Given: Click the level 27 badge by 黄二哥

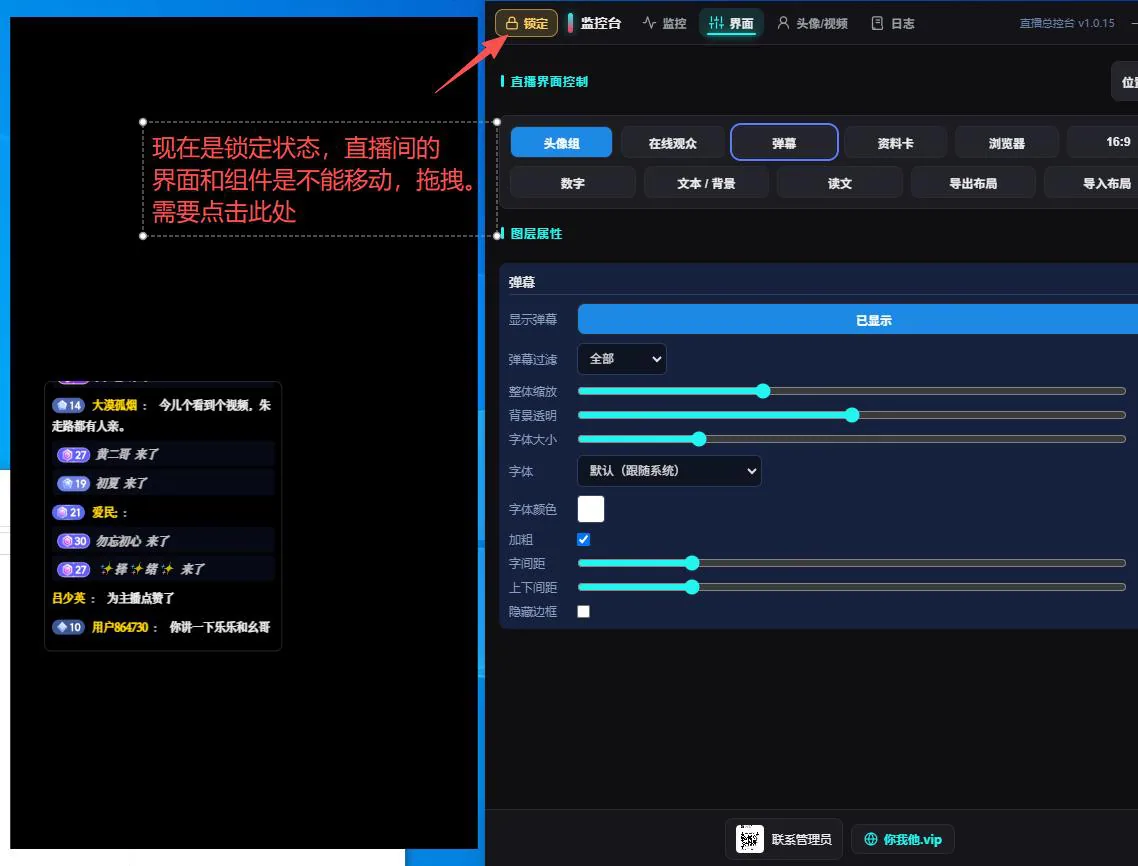Looking at the screenshot, I should (73, 454).
